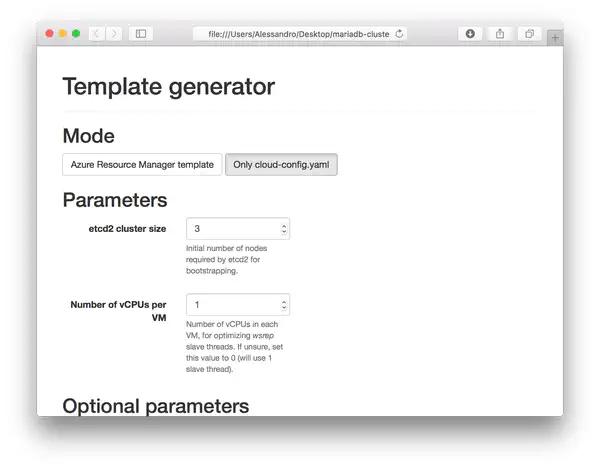Open the Safari downloads list
This screenshot has height=469, width=600.
(x=470, y=33)
